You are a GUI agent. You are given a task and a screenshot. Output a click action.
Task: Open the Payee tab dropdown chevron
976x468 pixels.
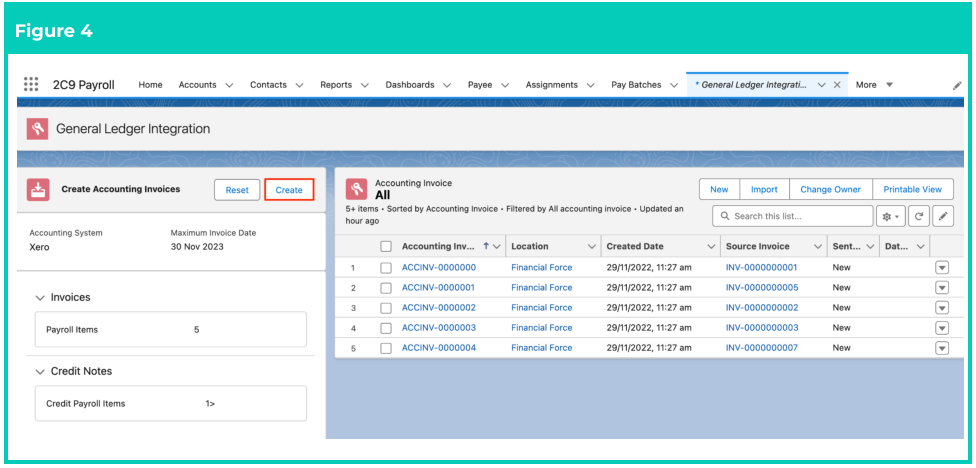[505, 85]
